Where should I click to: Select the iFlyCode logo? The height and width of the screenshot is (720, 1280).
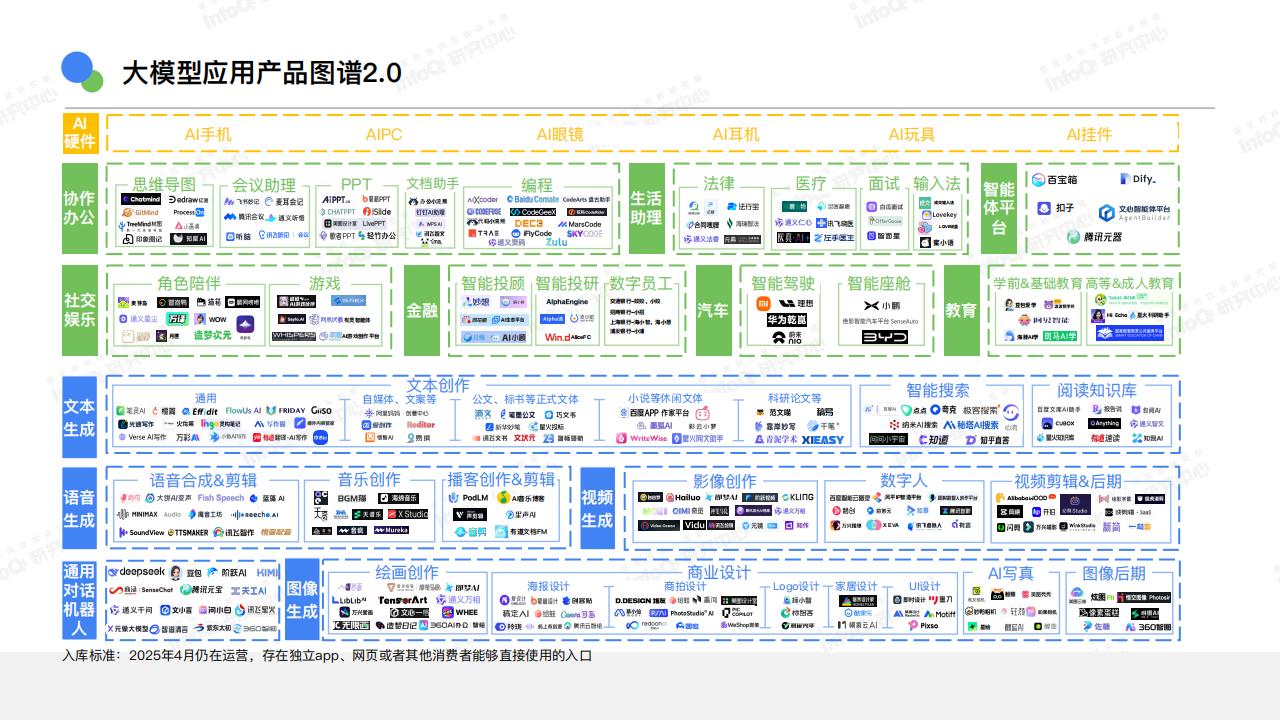[x=531, y=233]
